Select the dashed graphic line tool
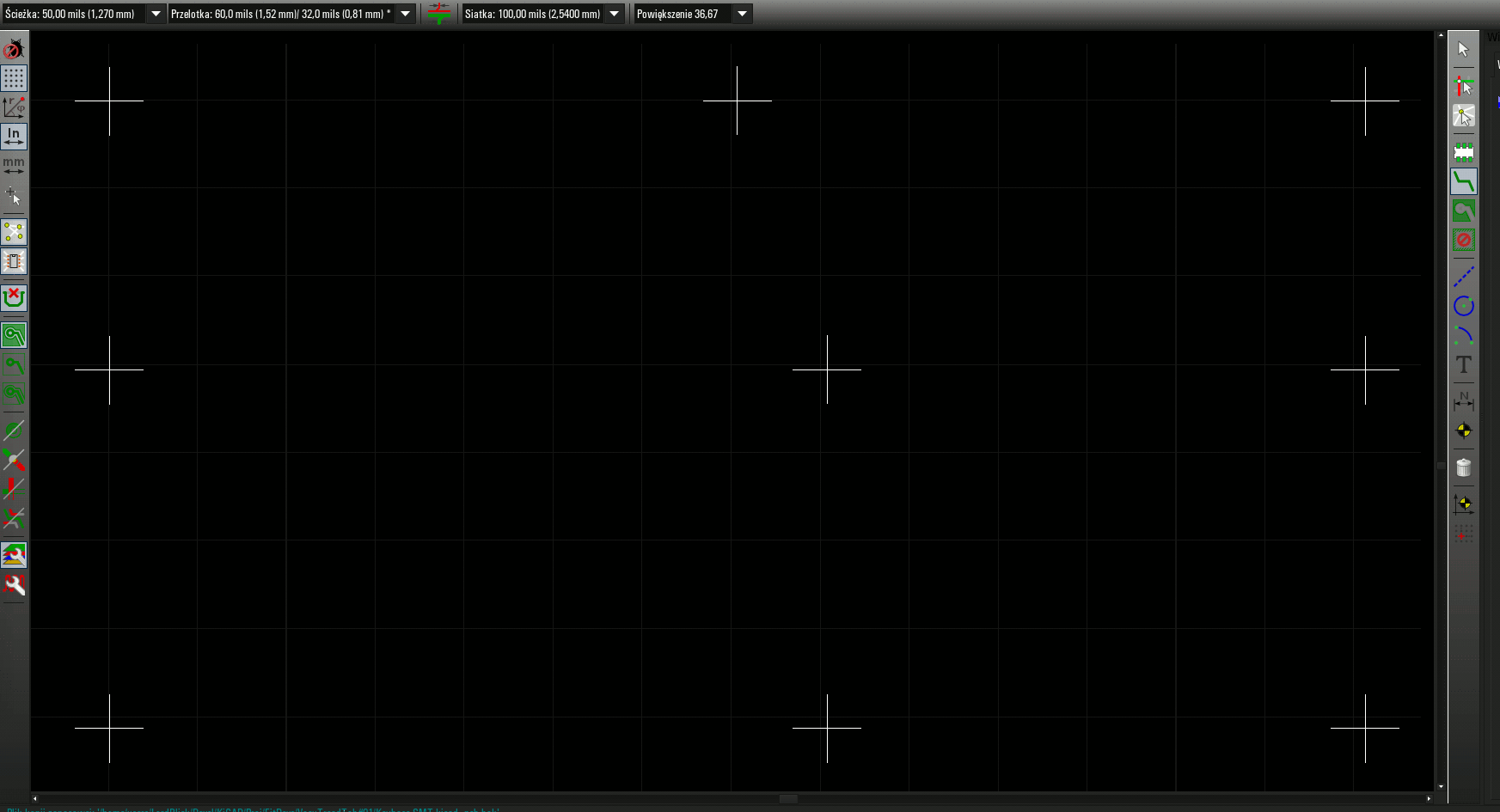The height and width of the screenshot is (812, 1500). point(1464,277)
